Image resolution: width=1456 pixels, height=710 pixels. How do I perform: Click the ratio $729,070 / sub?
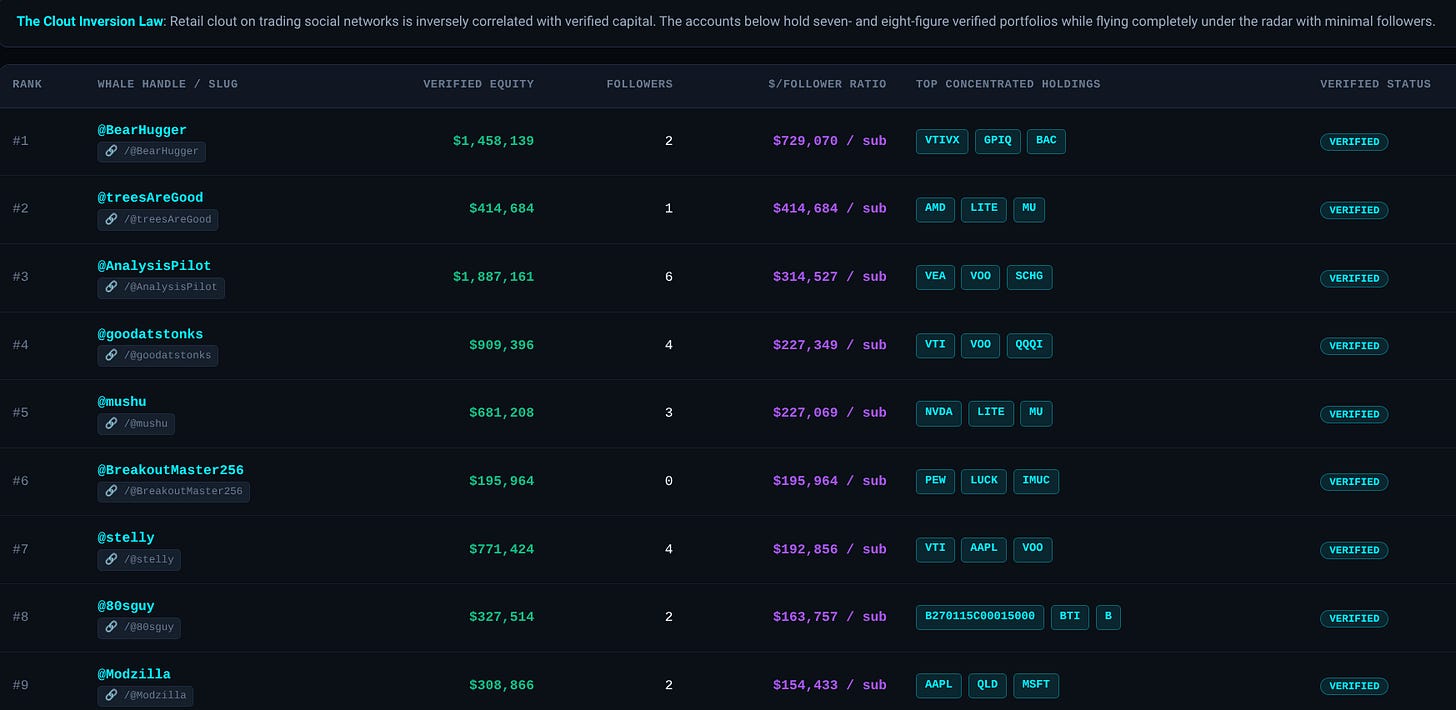pyautogui.click(x=830, y=141)
